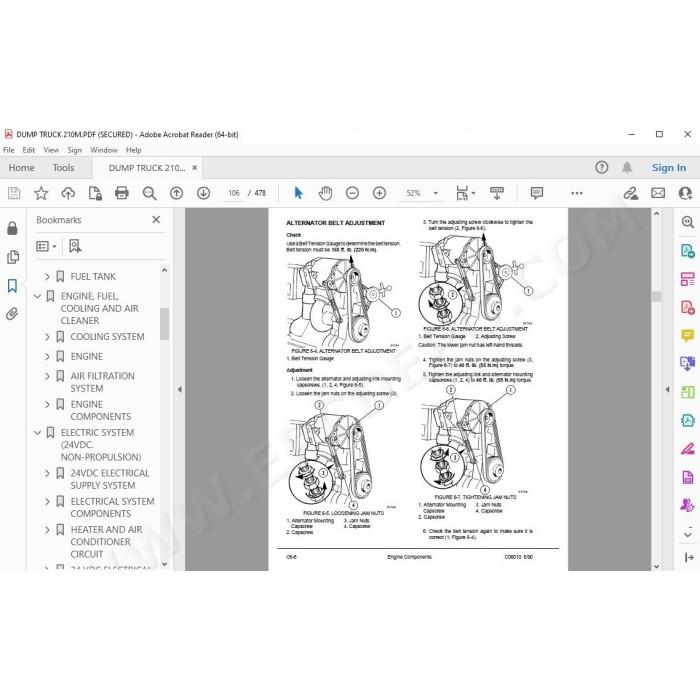
Task: Expand 24VDC ELECTRICAL SUPPLY SYSTEM bookmark
Action: pos(47,473)
